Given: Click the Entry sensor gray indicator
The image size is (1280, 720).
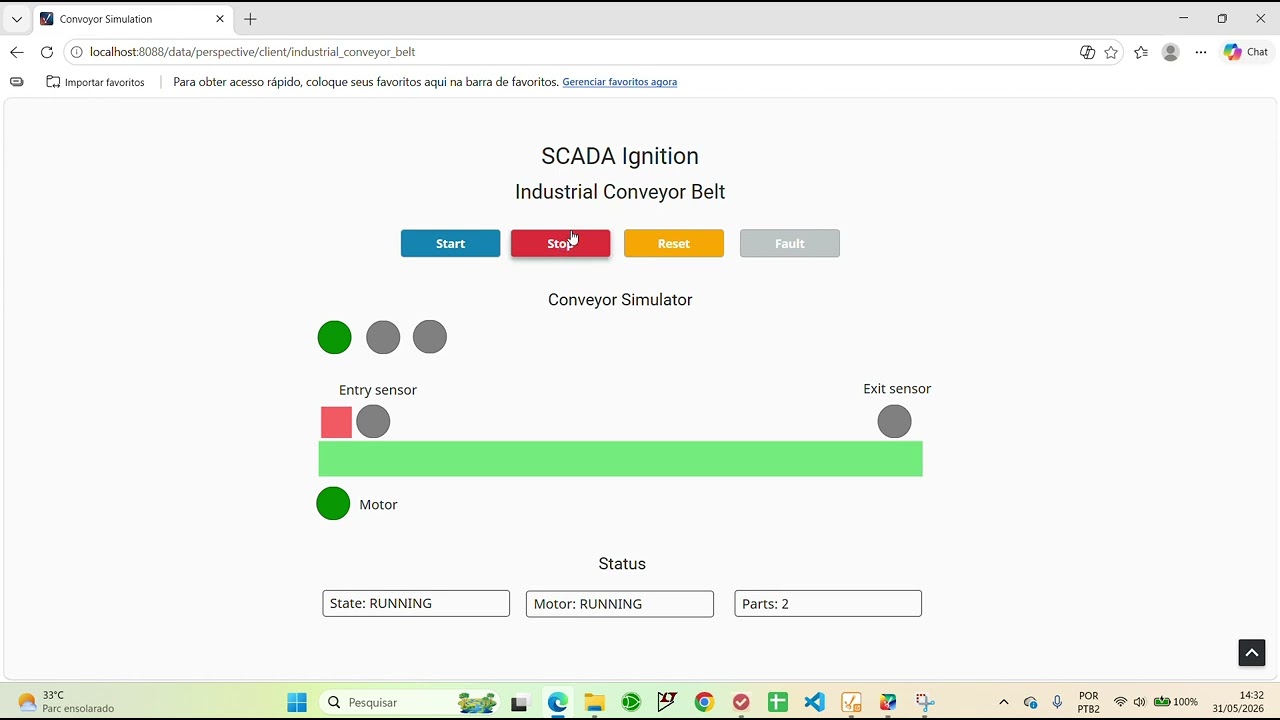Looking at the screenshot, I should point(373,421).
